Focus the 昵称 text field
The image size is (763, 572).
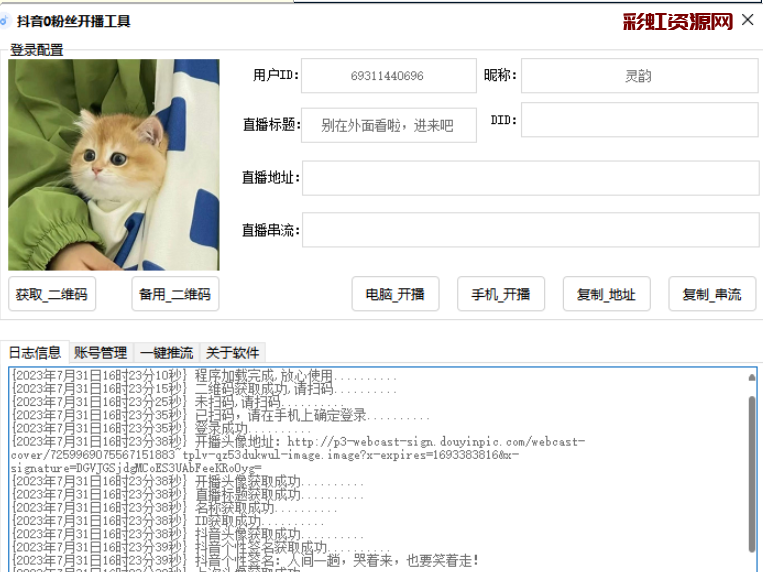(639, 76)
